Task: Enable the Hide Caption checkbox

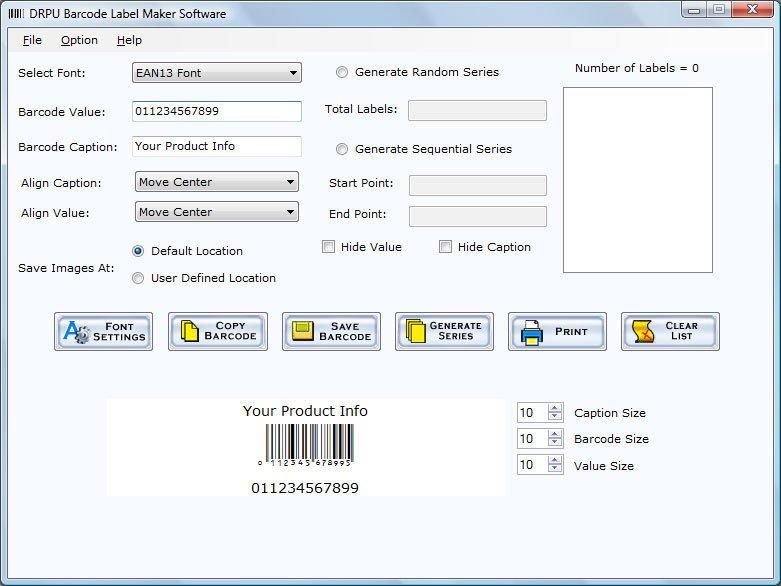Action: (445, 247)
